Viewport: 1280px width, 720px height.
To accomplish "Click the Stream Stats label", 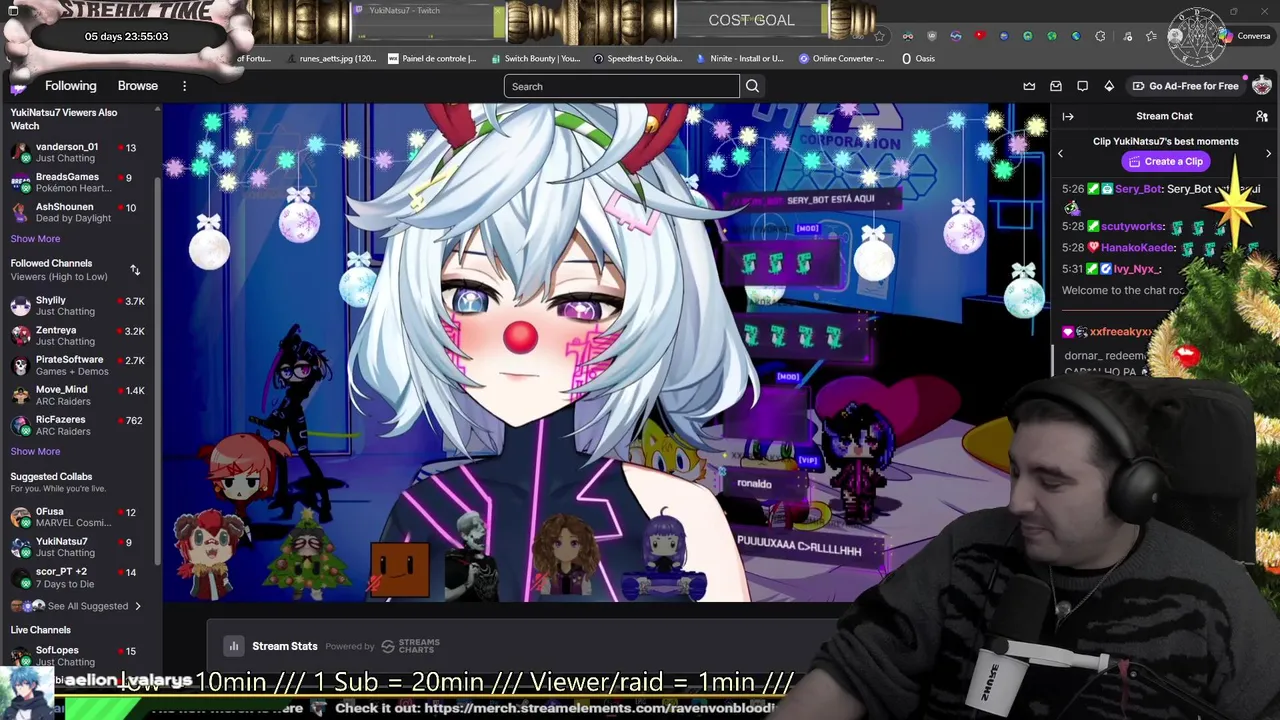I will (x=285, y=646).
